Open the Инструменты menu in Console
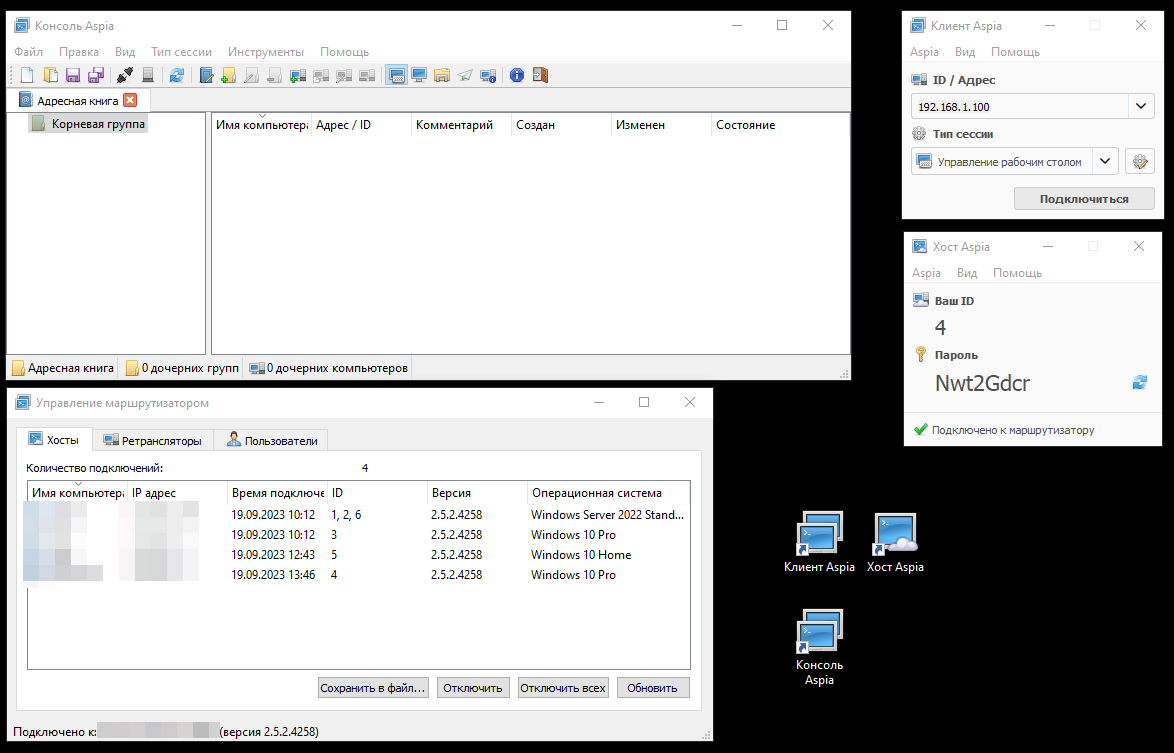This screenshot has width=1174, height=753. (x=265, y=51)
